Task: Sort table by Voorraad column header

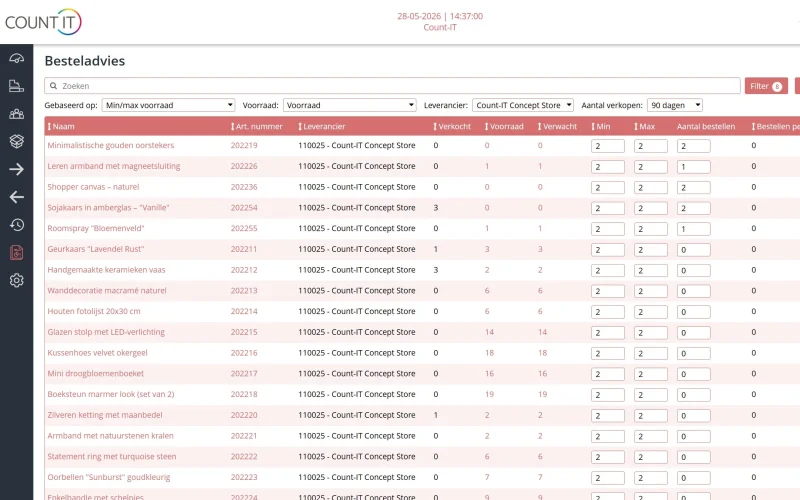Action: (504, 127)
